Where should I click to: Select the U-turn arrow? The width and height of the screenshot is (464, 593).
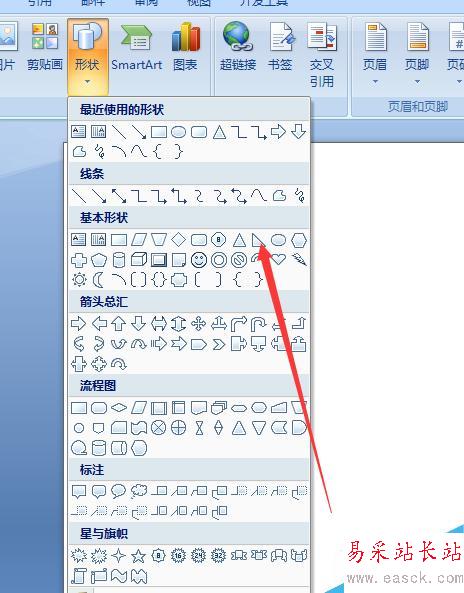(259, 324)
